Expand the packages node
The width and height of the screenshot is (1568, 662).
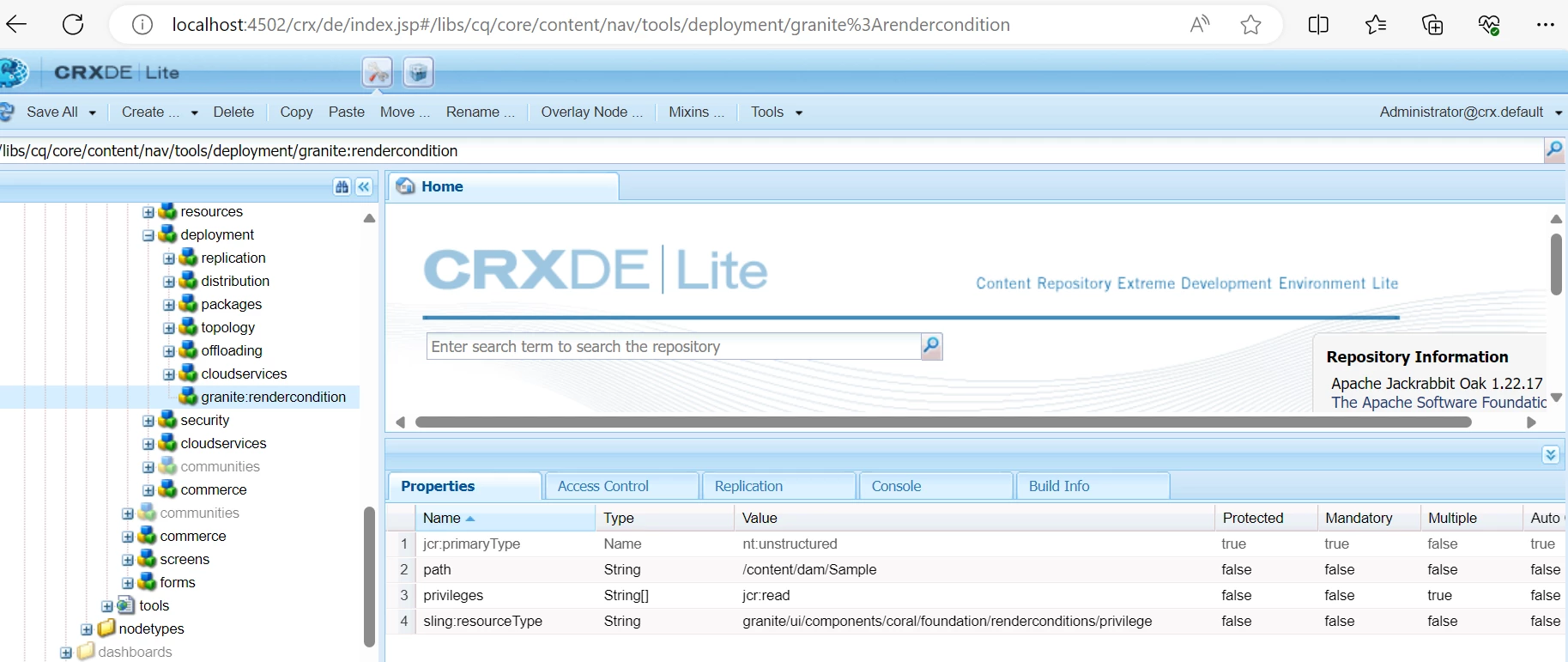[169, 304]
